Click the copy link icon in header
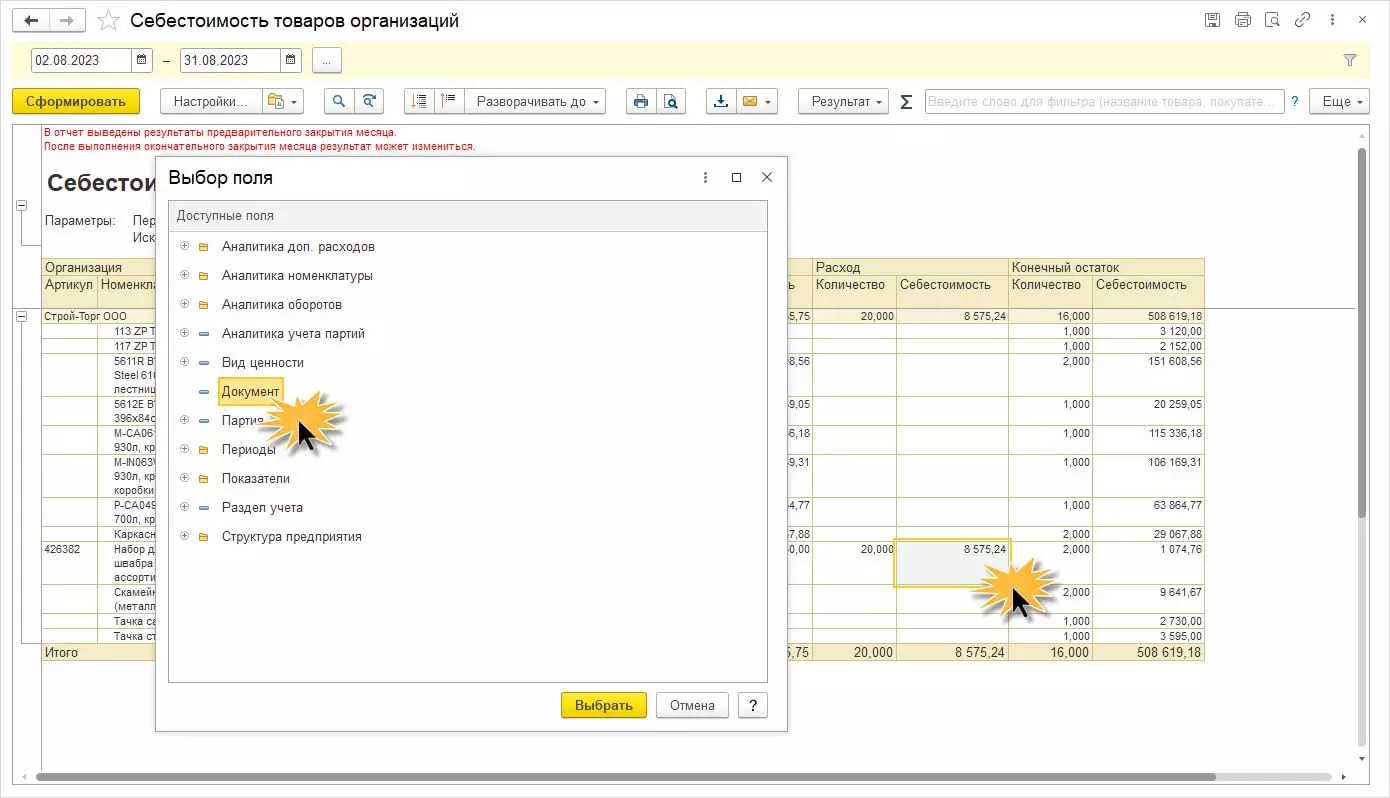Viewport: 1390px width, 798px height. [x=1302, y=20]
